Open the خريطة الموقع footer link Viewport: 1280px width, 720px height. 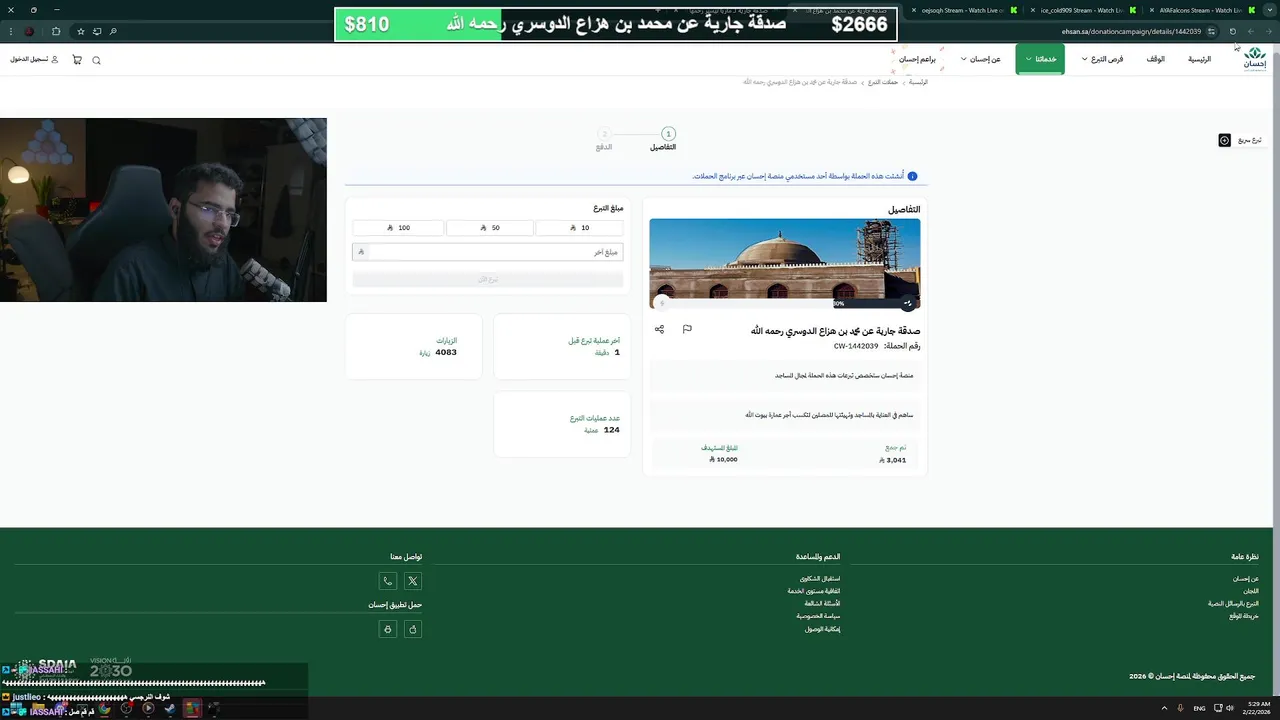pyautogui.click(x=1244, y=616)
